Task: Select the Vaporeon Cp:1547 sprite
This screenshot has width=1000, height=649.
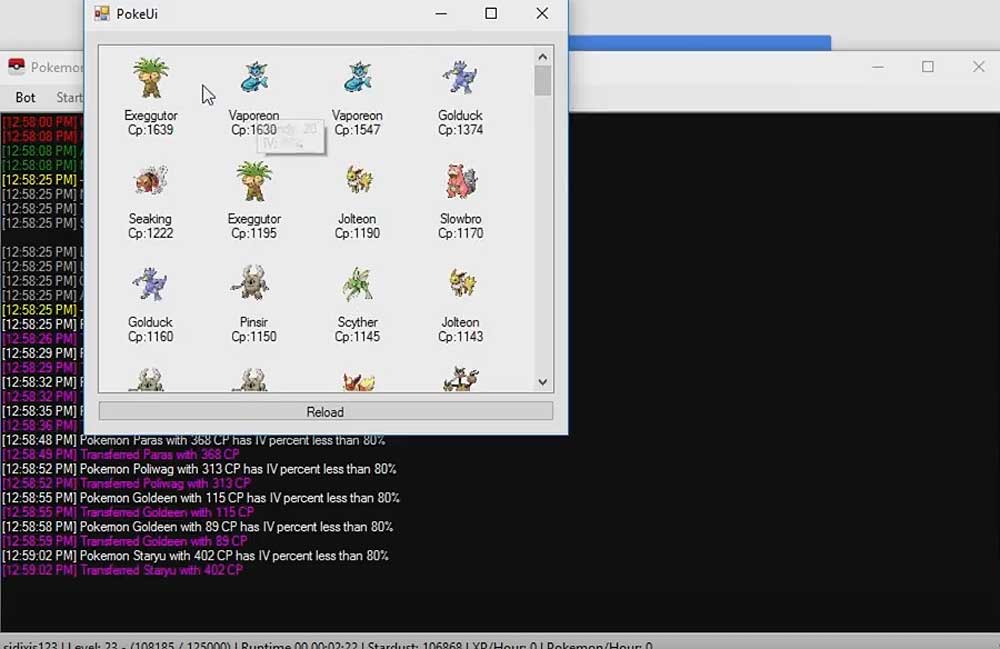Action: point(358,78)
